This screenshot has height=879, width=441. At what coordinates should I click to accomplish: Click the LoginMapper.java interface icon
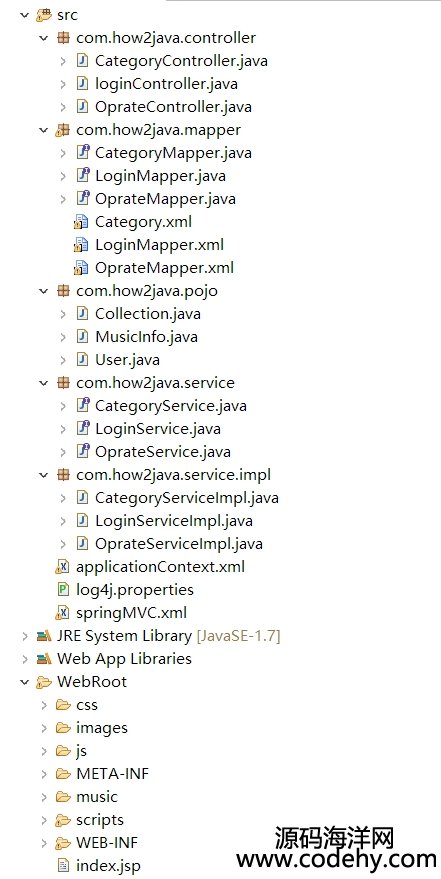(x=82, y=176)
